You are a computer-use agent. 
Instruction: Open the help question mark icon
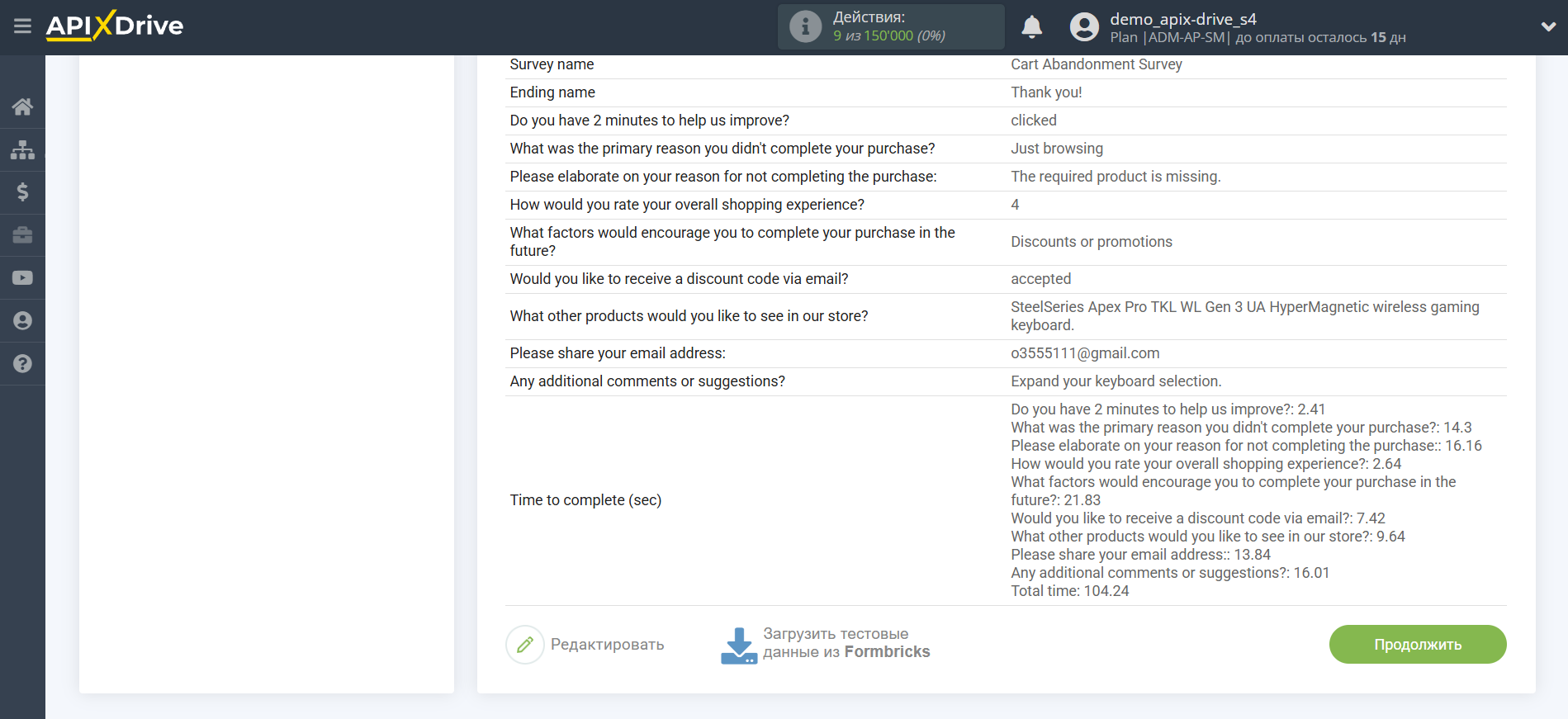(x=22, y=364)
